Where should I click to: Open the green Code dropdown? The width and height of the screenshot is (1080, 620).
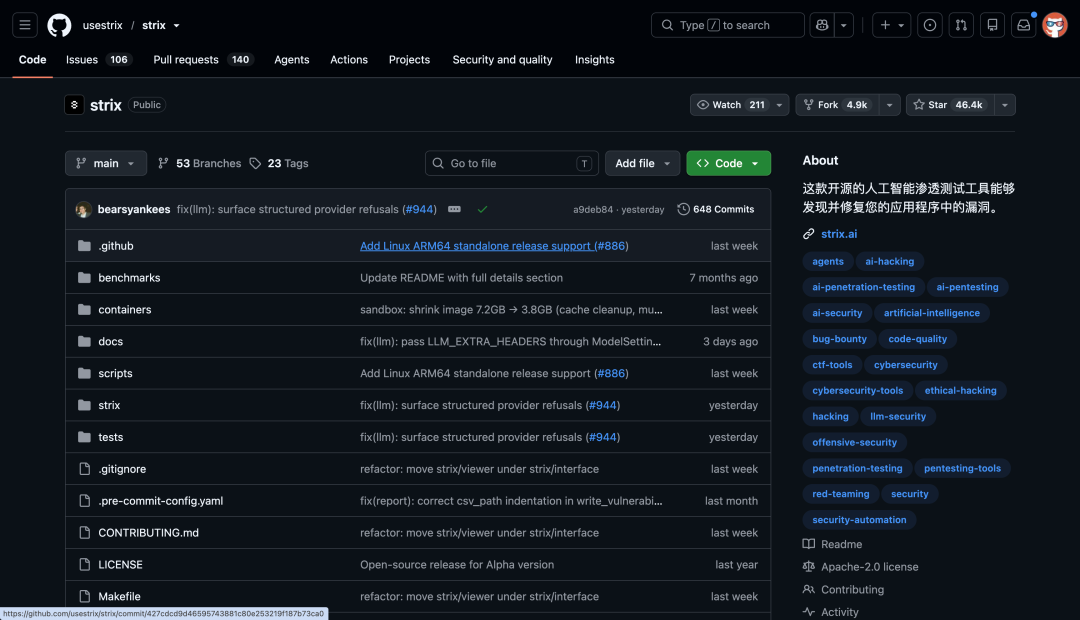click(x=729, y=163)
